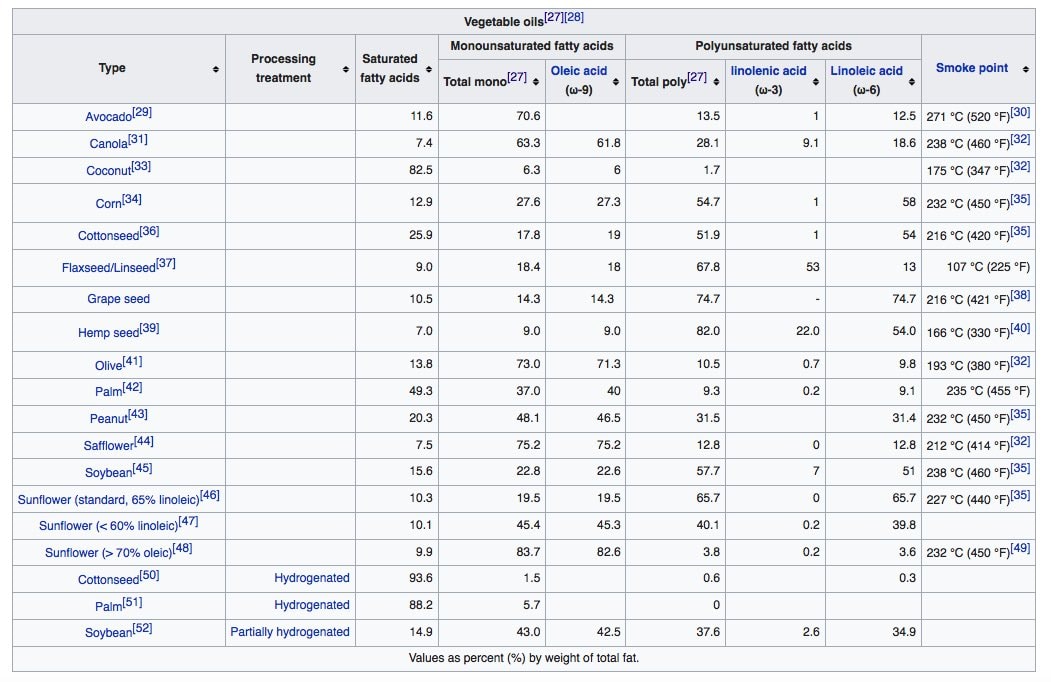
Task: Open Sunflower (standard, 65% linoleic) link
Action: point(109,500)
